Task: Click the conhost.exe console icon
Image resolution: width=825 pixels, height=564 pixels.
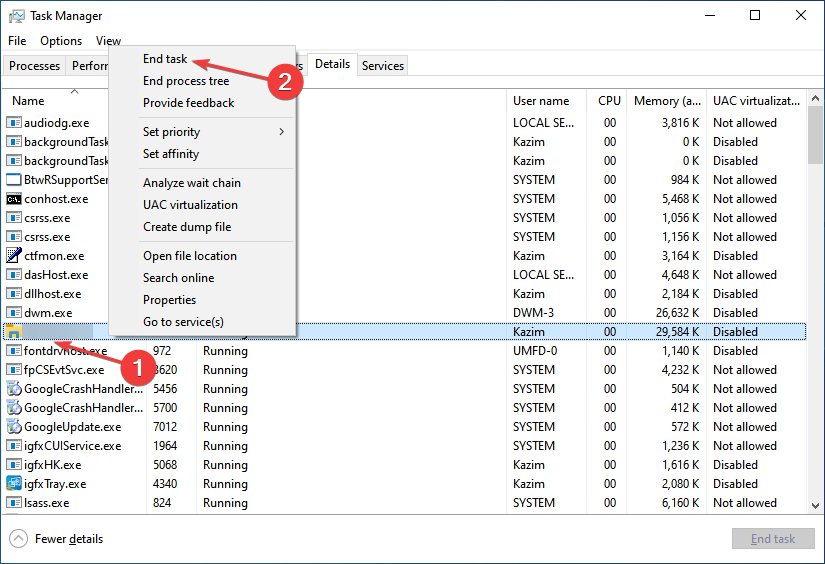Action: click(x=14, y=199)
